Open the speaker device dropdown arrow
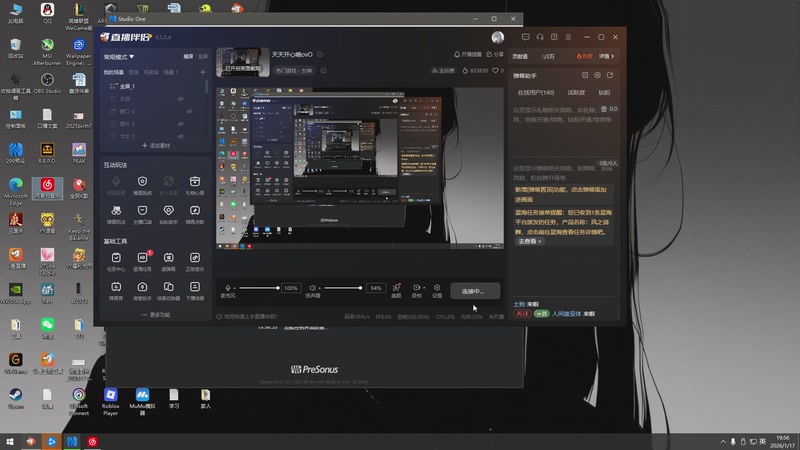Screen dimensions: 800x450 (x=319, y=288)
